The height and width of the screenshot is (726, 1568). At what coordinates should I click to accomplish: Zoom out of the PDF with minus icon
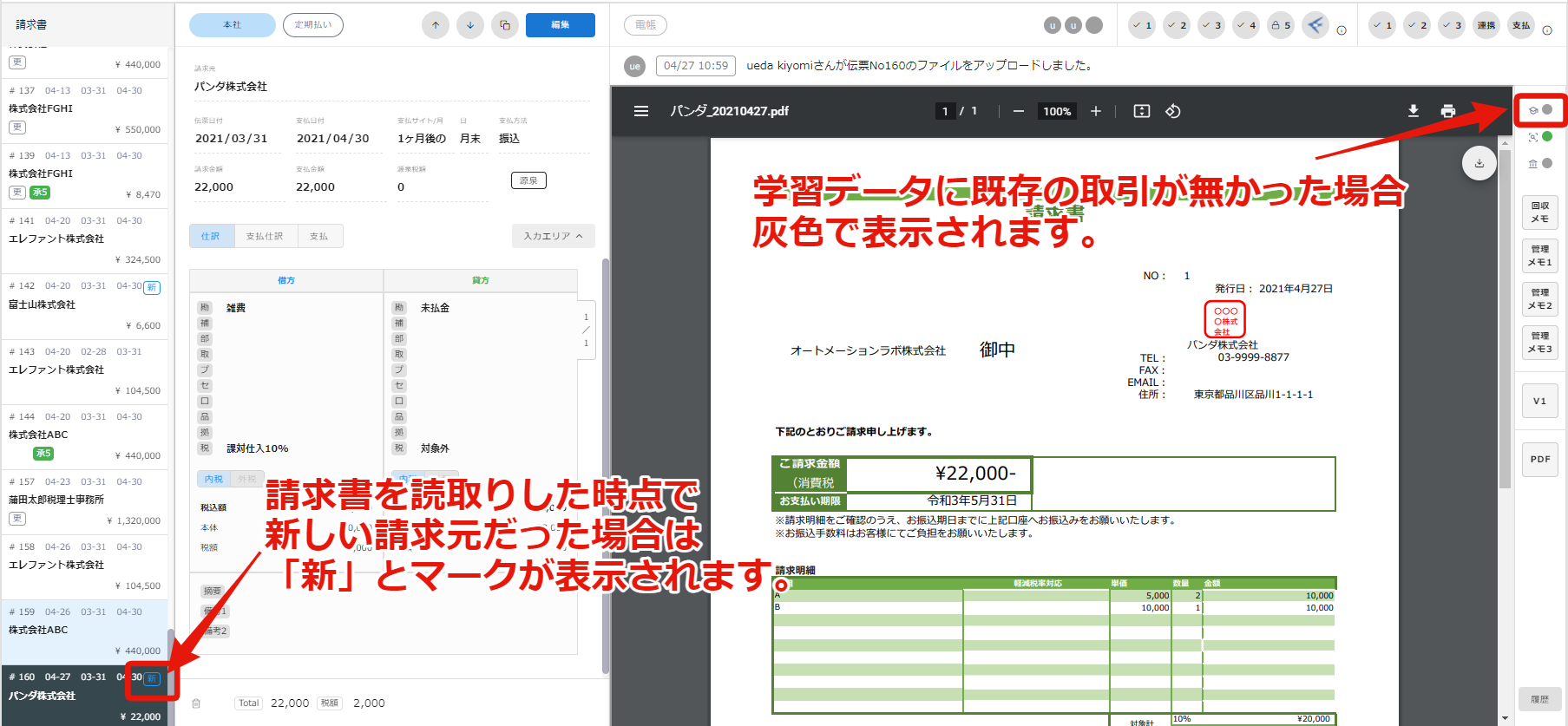1019,111
